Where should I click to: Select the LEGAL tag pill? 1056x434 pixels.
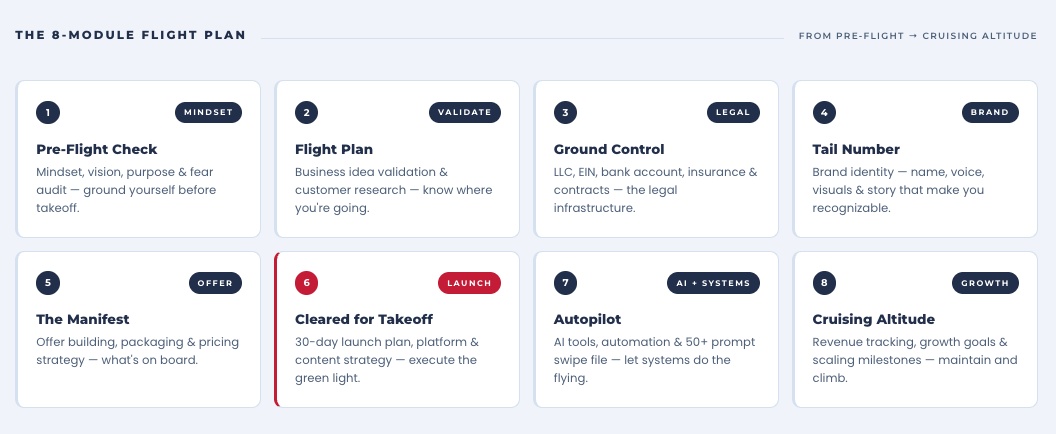733,113
